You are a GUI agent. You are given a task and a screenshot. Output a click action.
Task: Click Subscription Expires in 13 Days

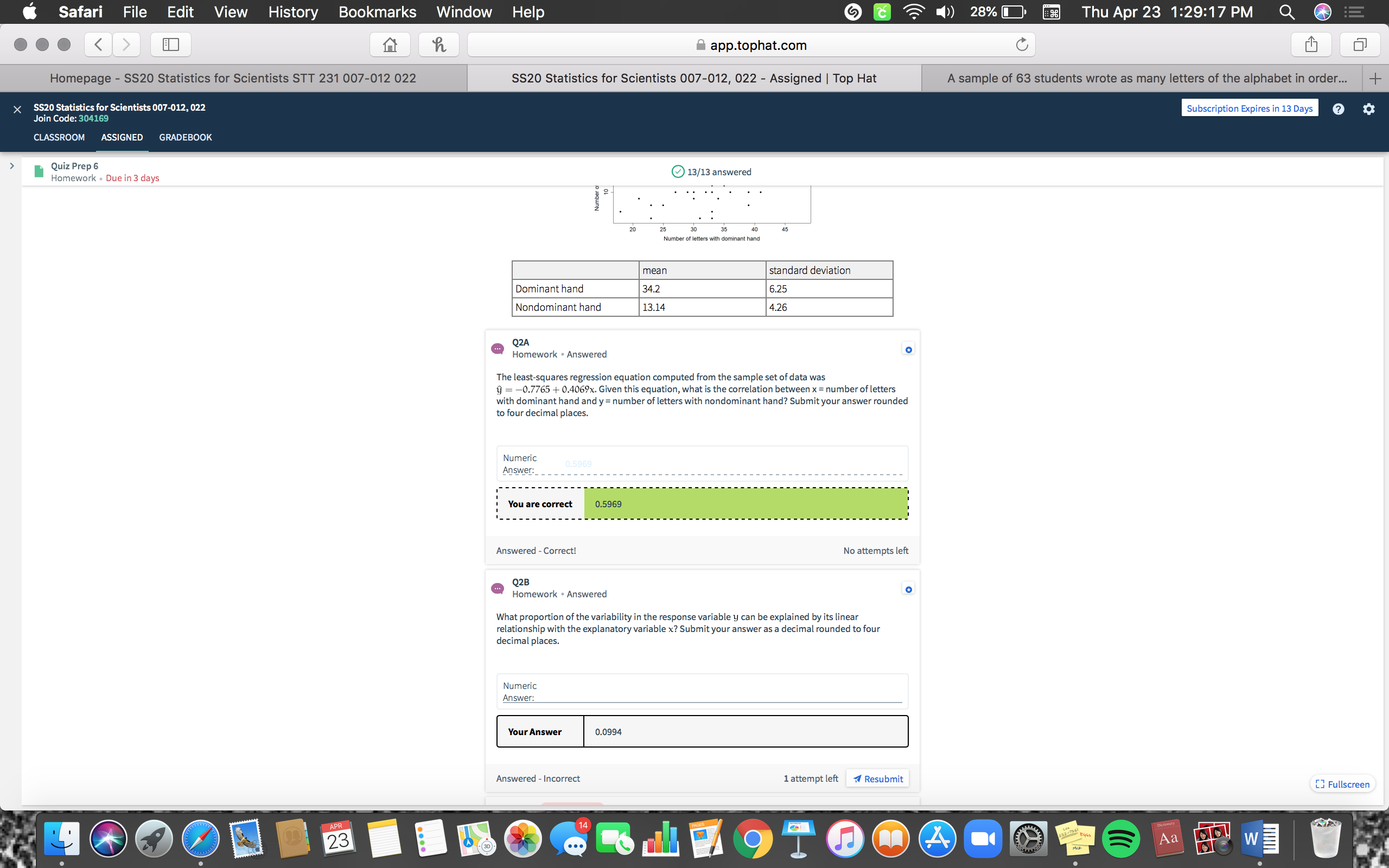tap(1249, 108)
